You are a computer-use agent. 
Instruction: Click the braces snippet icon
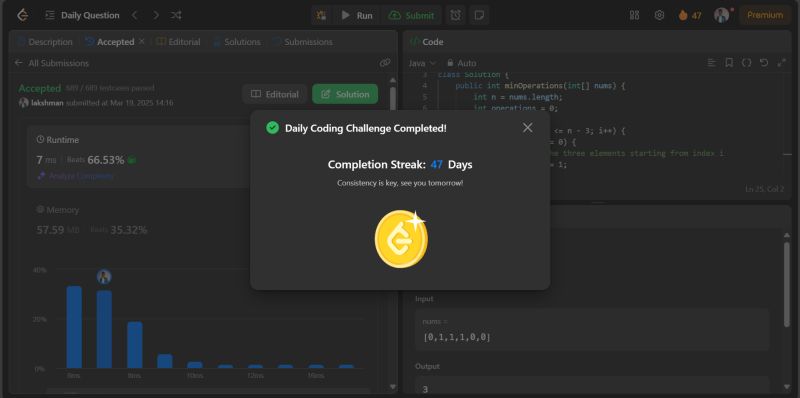[x=746, y=63]
